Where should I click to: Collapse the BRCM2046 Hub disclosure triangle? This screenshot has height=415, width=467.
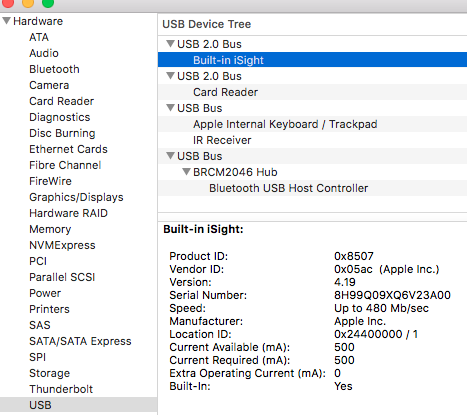[187, 172]
